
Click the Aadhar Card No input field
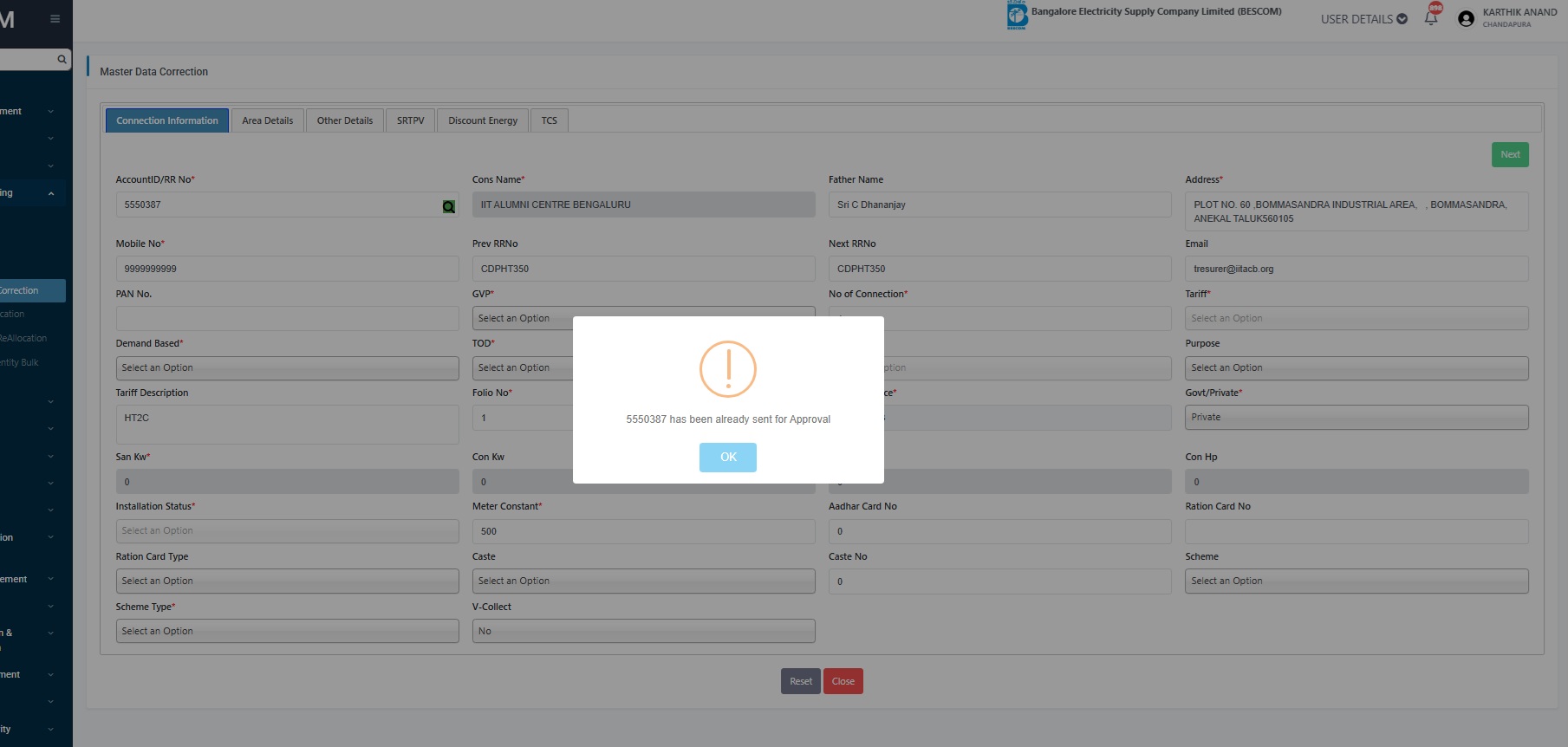(999, 531)
